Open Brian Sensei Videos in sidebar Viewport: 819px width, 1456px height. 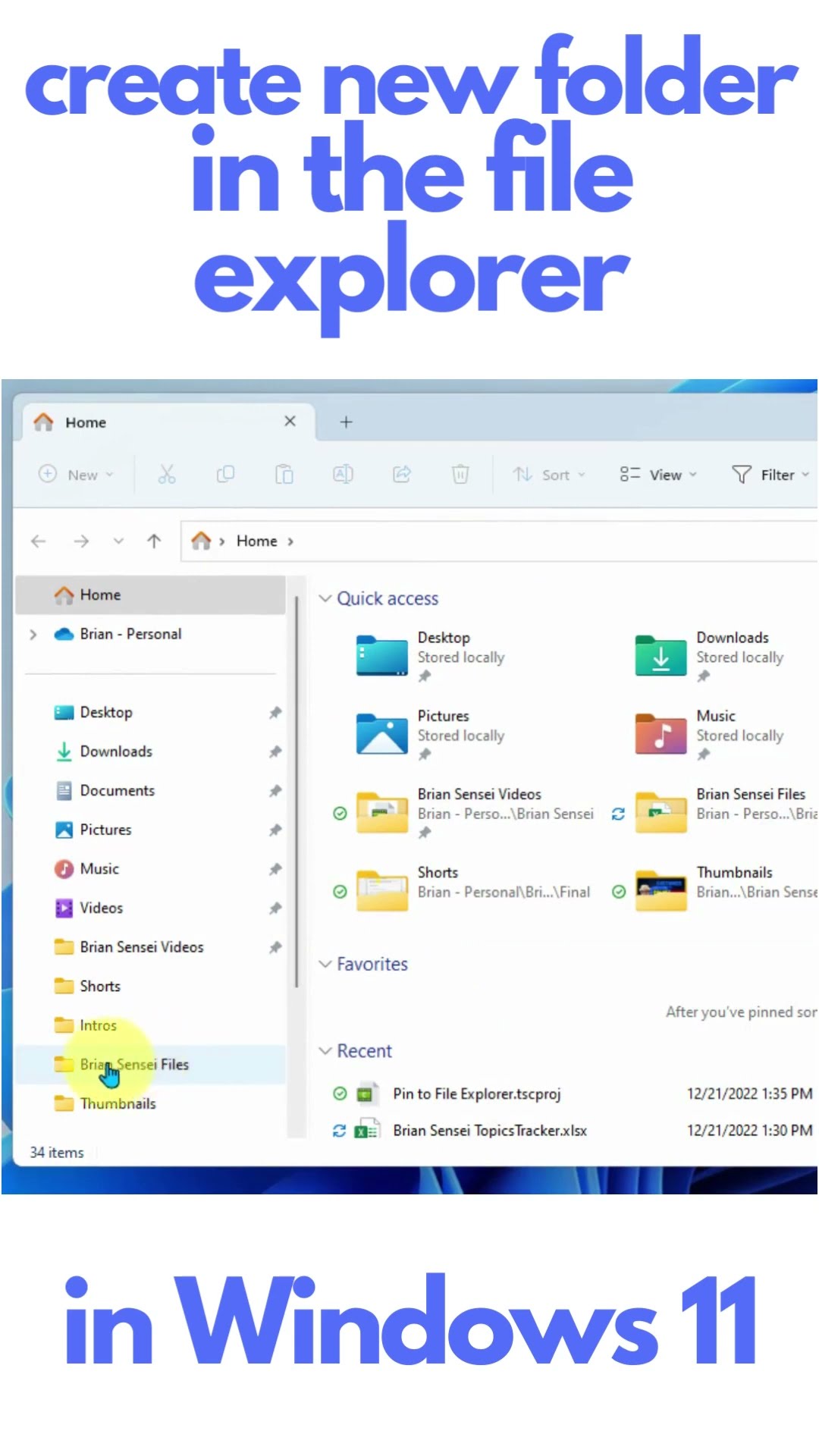click(x=141, y=947)
